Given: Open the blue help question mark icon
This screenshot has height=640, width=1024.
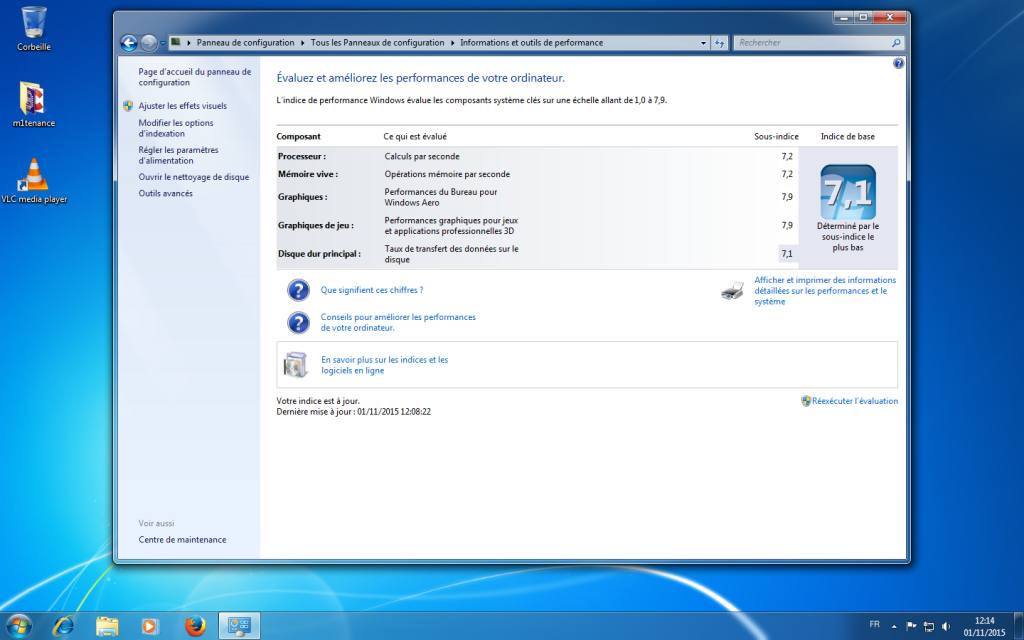Looking at the screenshot, I should click(899, 63).
